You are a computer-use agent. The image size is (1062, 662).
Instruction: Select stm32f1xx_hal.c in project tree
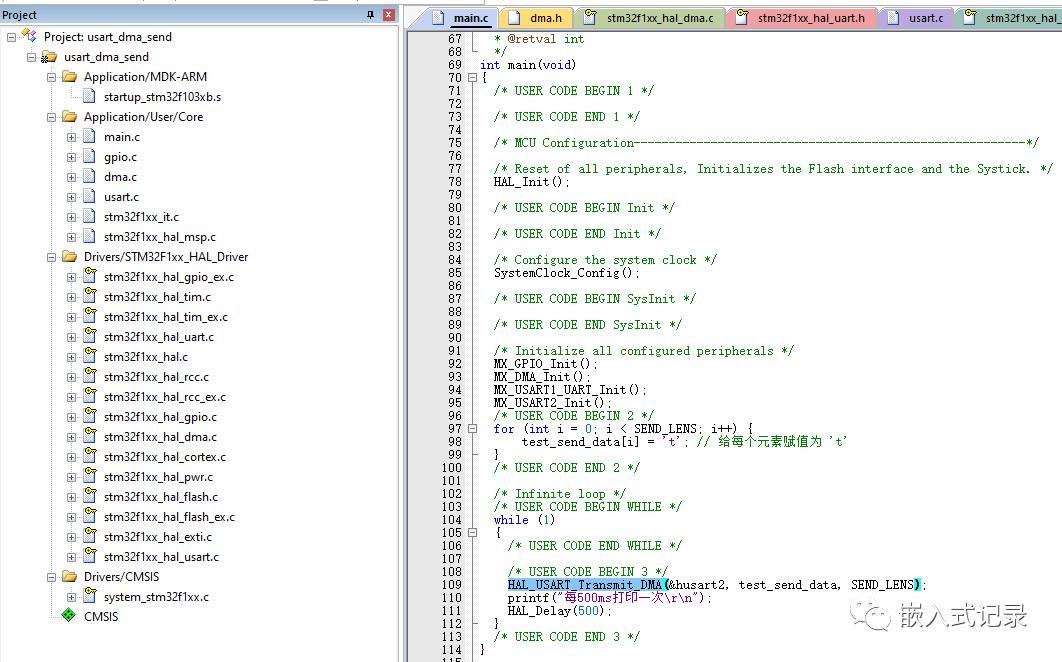click(x=146, y=357)
